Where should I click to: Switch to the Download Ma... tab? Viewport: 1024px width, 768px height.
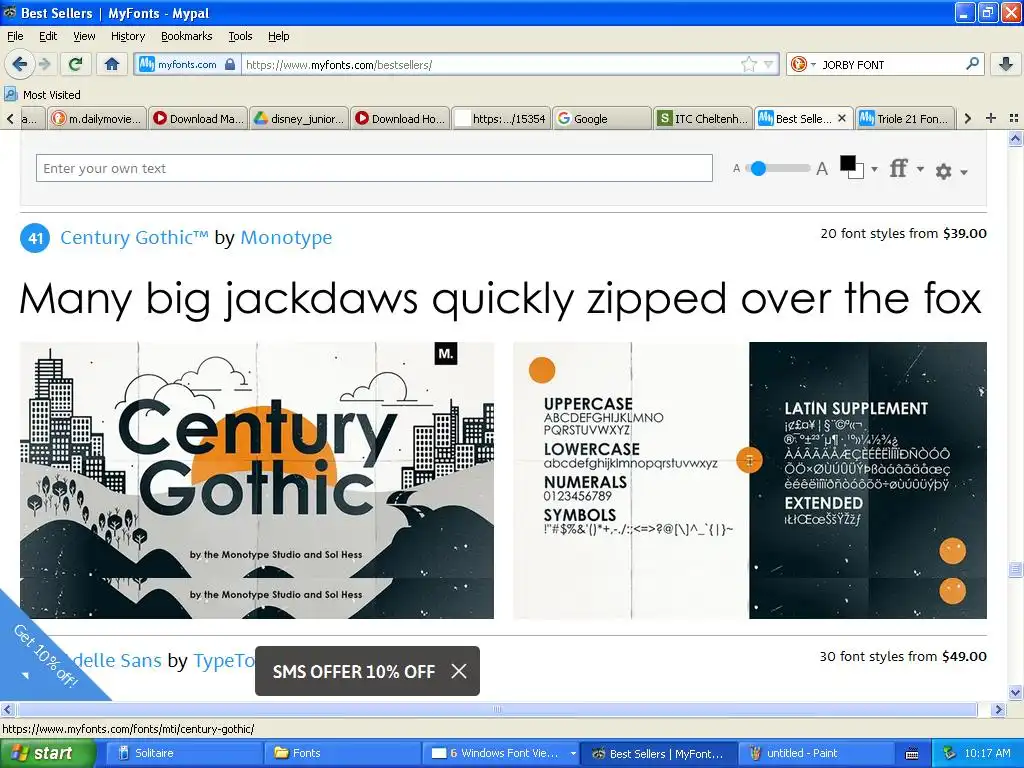[198, 118]
